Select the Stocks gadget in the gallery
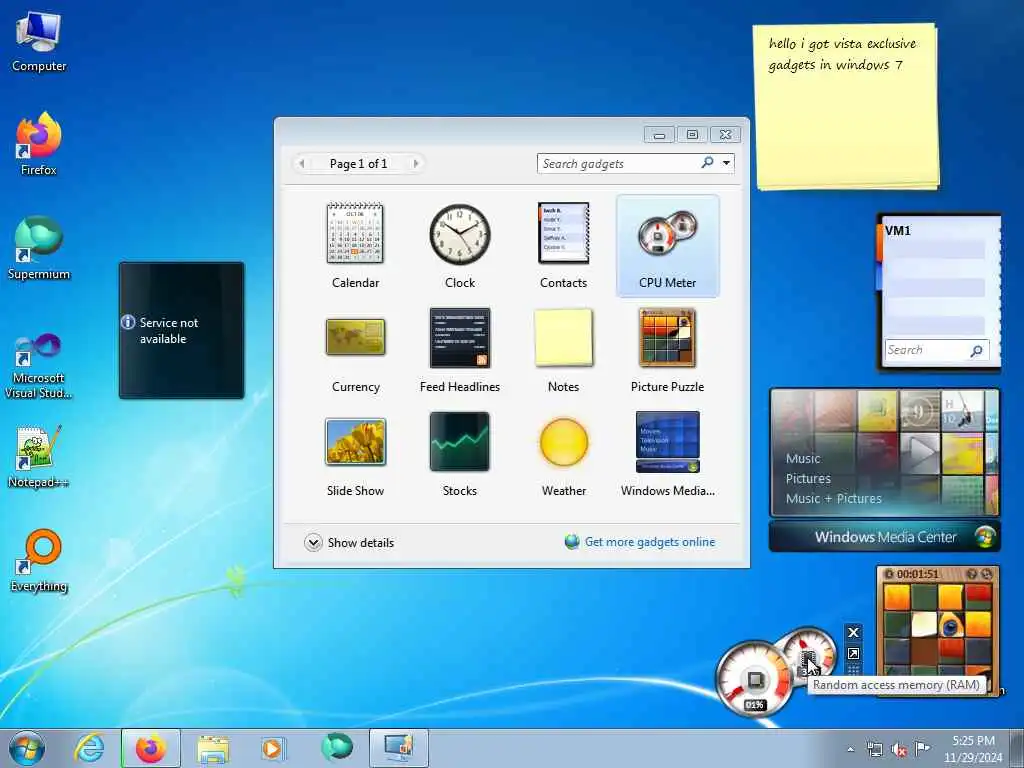 coord(460,454)
